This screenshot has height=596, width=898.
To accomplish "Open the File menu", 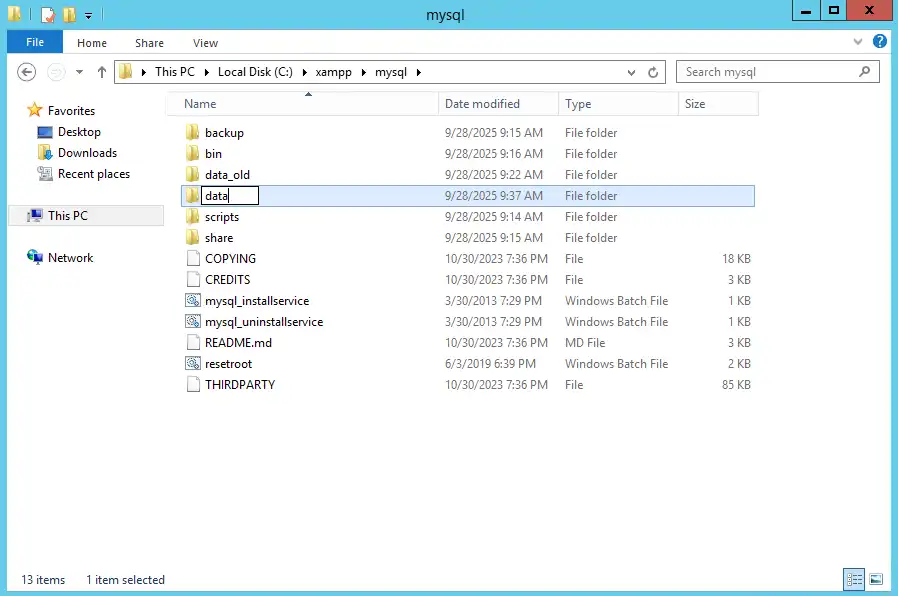I will 34,42.
